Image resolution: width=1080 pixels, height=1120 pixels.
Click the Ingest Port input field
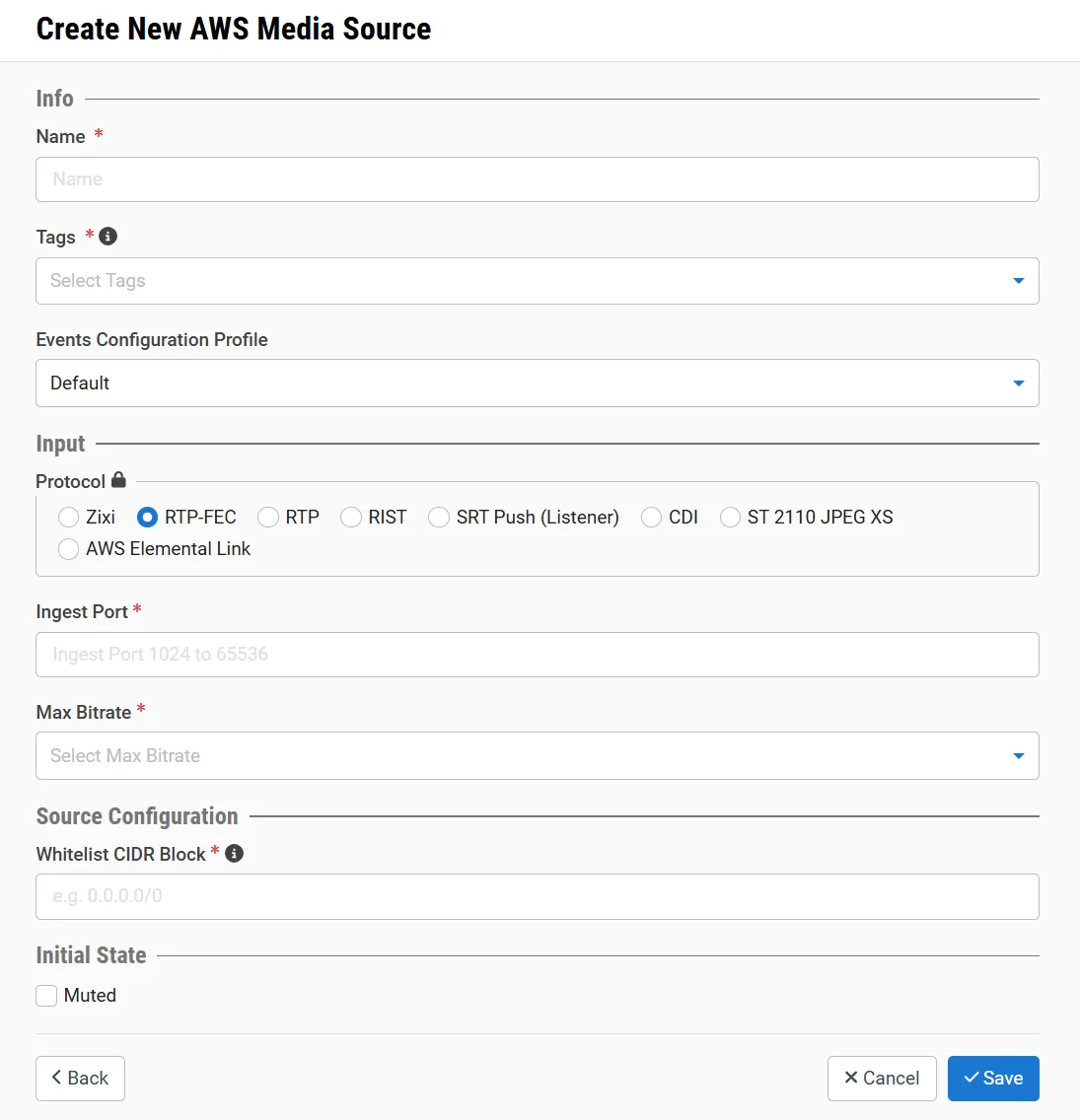pyautogui.click(x=538, y=655)
